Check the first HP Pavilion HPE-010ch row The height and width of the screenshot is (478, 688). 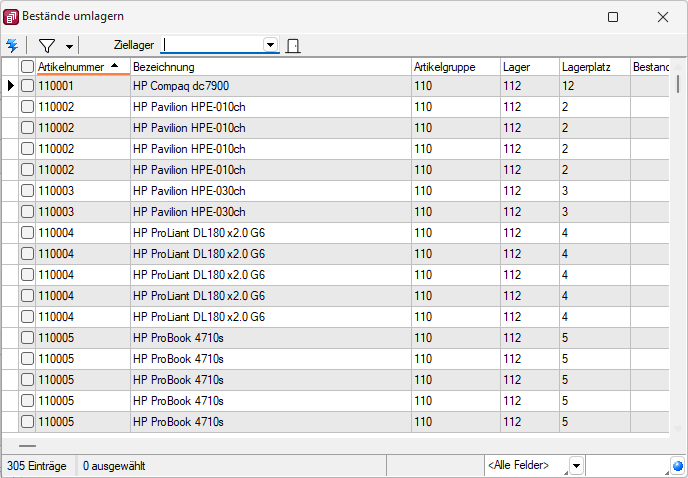click(27, 107)
